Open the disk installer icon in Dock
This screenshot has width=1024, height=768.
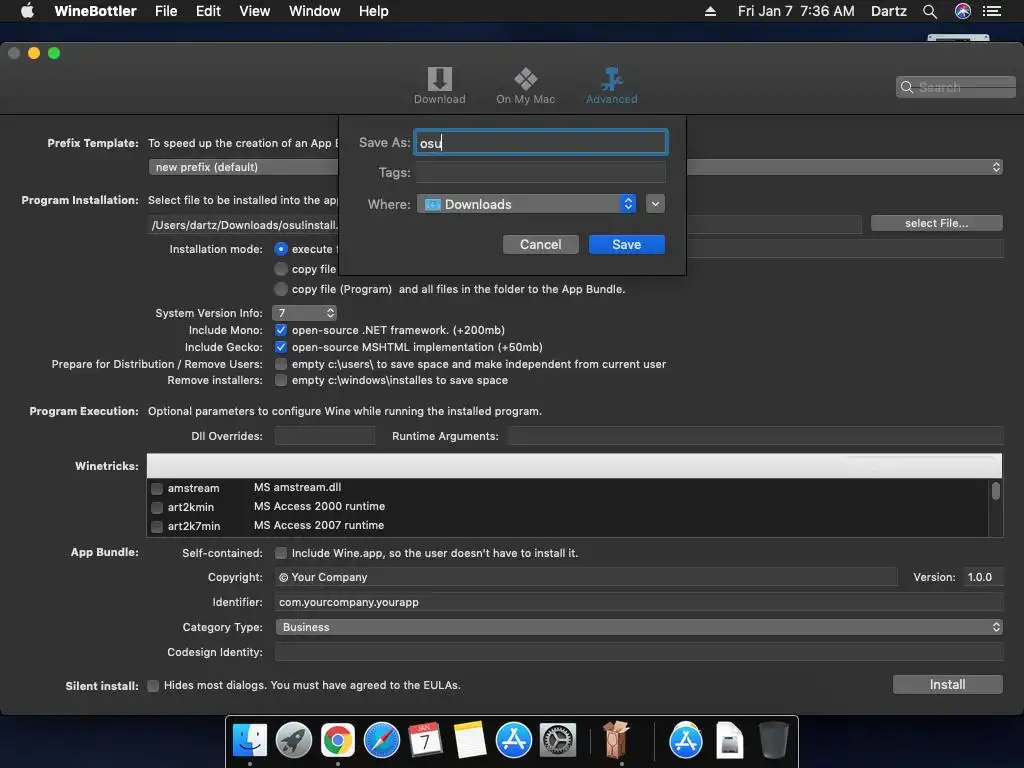click(x=729, y=740)
